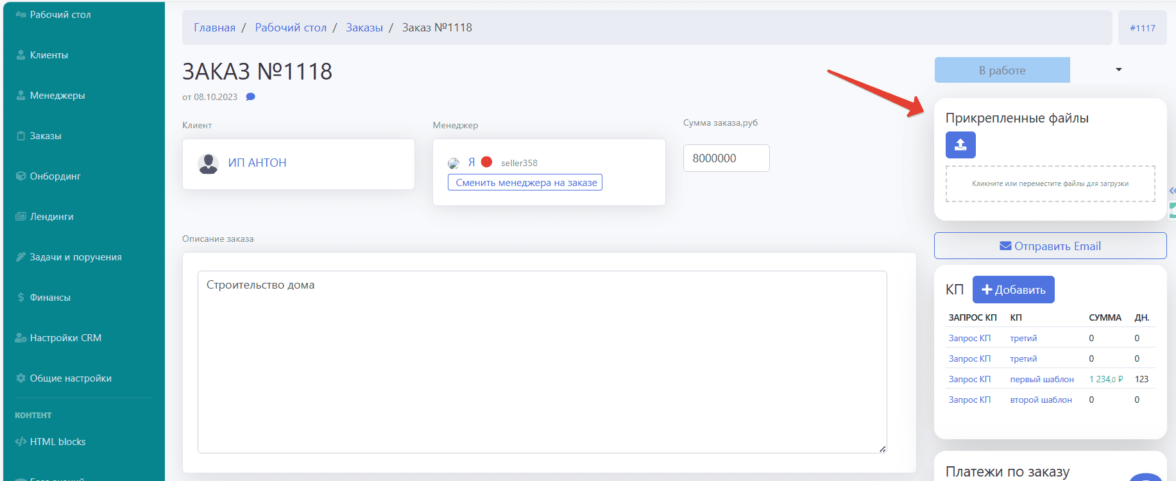Open Онбординг in the sidebar
Screen dimensions: 1176x481
55,176
